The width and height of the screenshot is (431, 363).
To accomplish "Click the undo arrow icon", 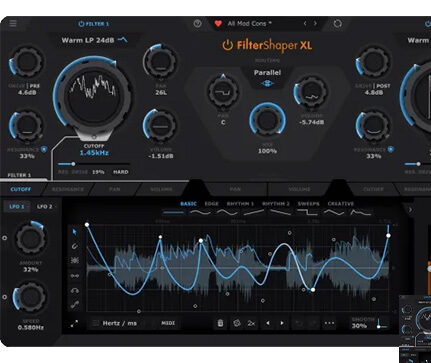I will click(x=298, y=323).
